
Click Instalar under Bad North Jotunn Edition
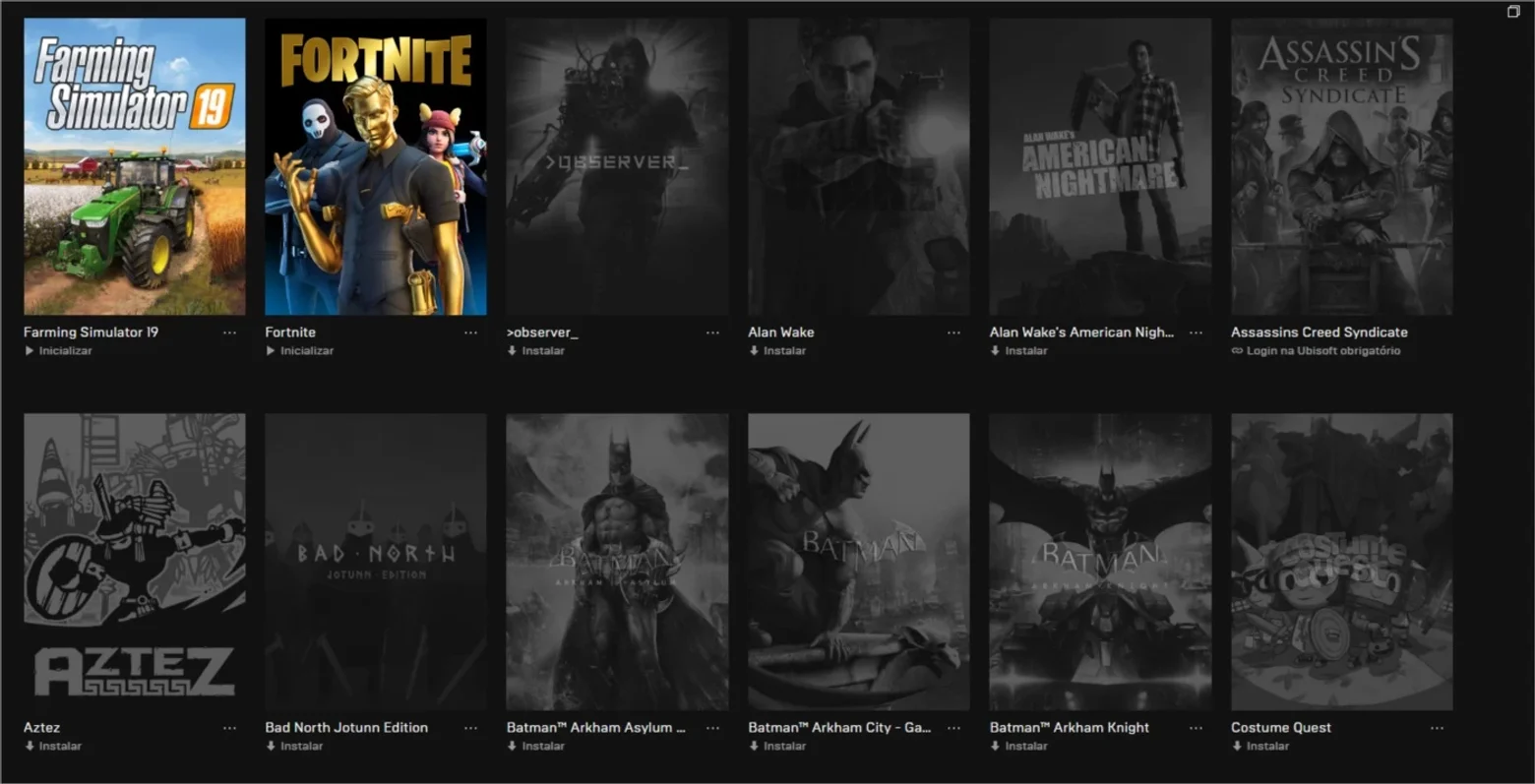[294, 746]
